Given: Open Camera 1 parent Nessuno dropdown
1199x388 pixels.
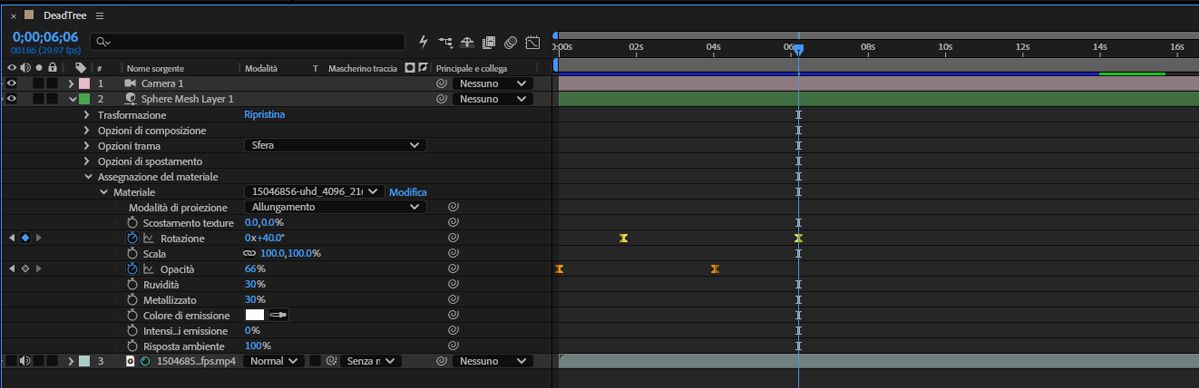Looking at the screenshot, I should (492, 83).
